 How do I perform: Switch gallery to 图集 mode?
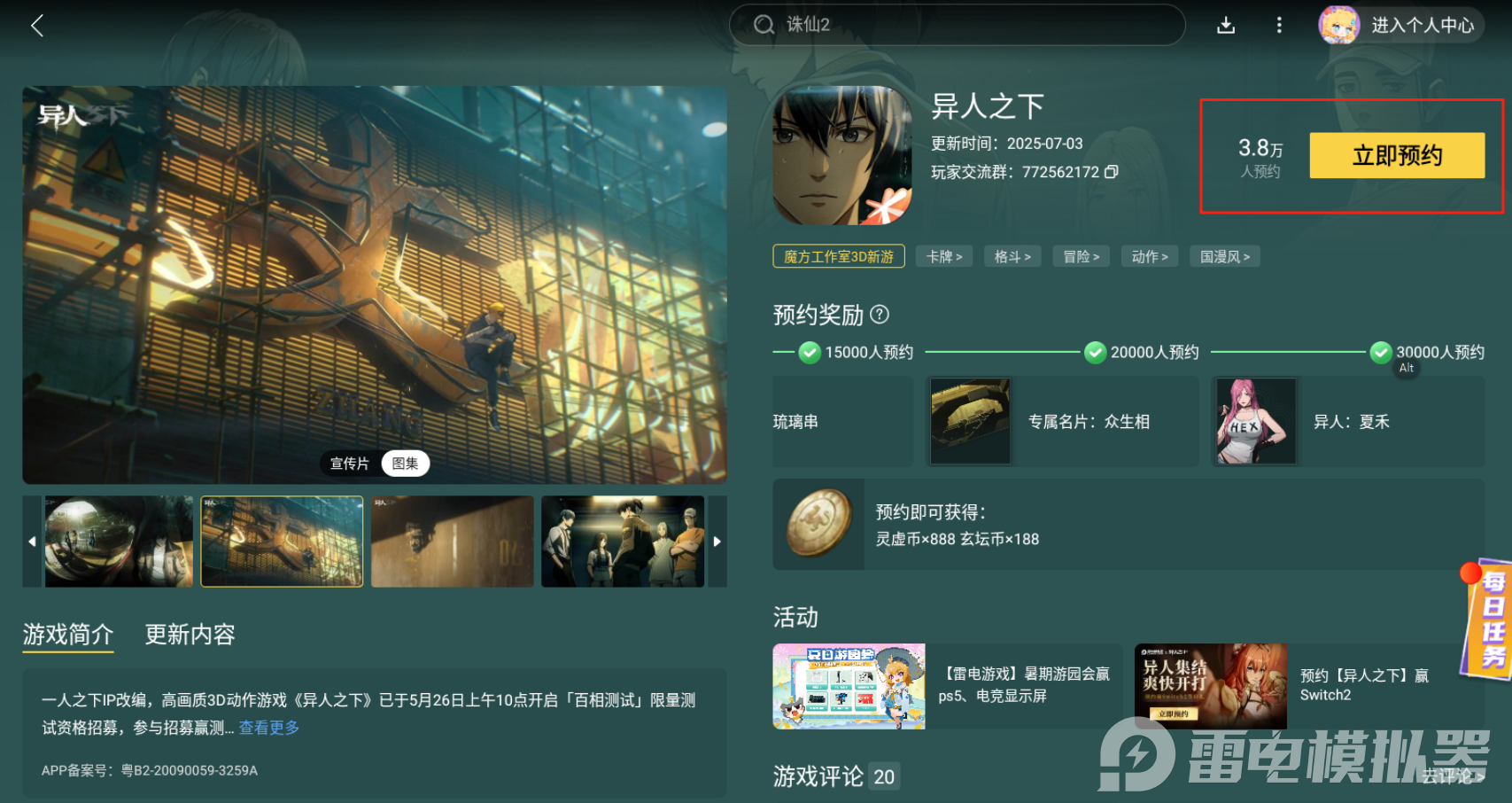(x=405, y=464)
